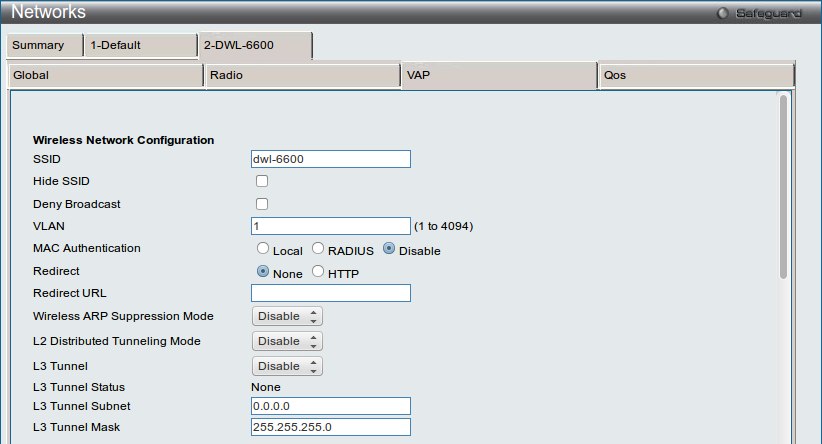Go to the Qos tab
Viewport: 822px width, 444px height.
pos(695,75)
